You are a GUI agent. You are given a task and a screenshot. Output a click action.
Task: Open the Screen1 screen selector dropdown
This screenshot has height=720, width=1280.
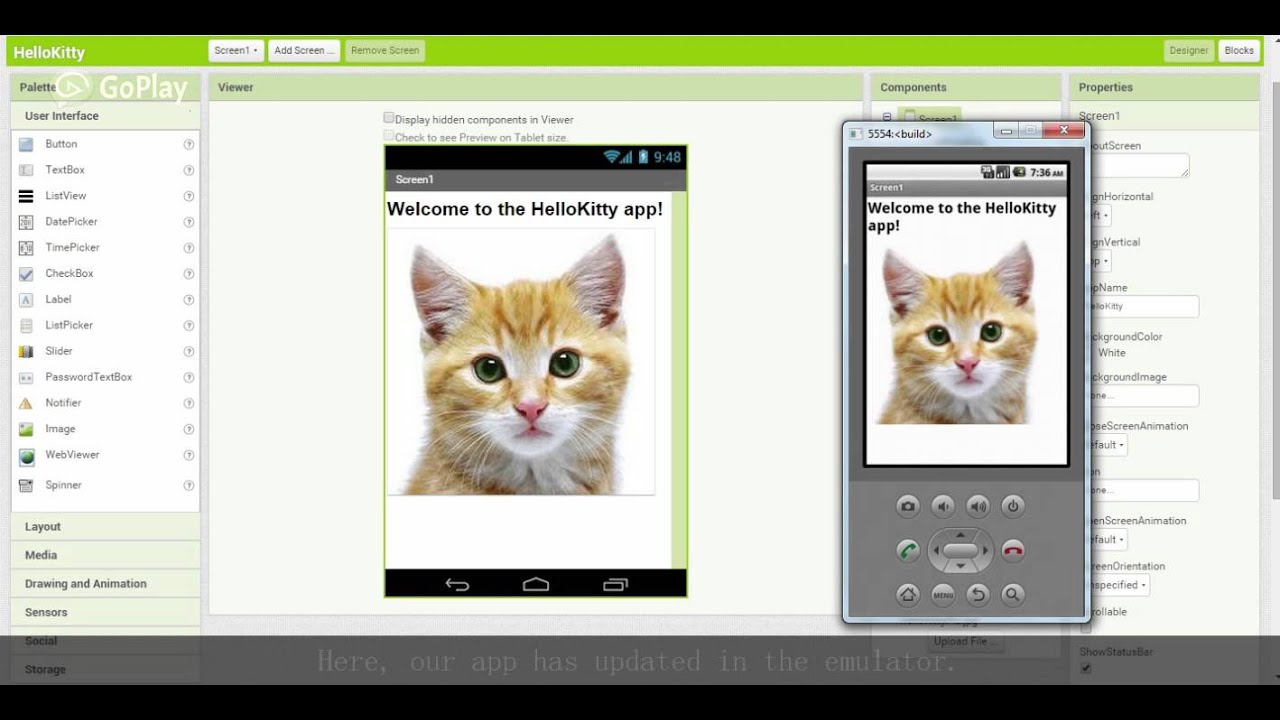pyautogui.click(x=236, y=50)
